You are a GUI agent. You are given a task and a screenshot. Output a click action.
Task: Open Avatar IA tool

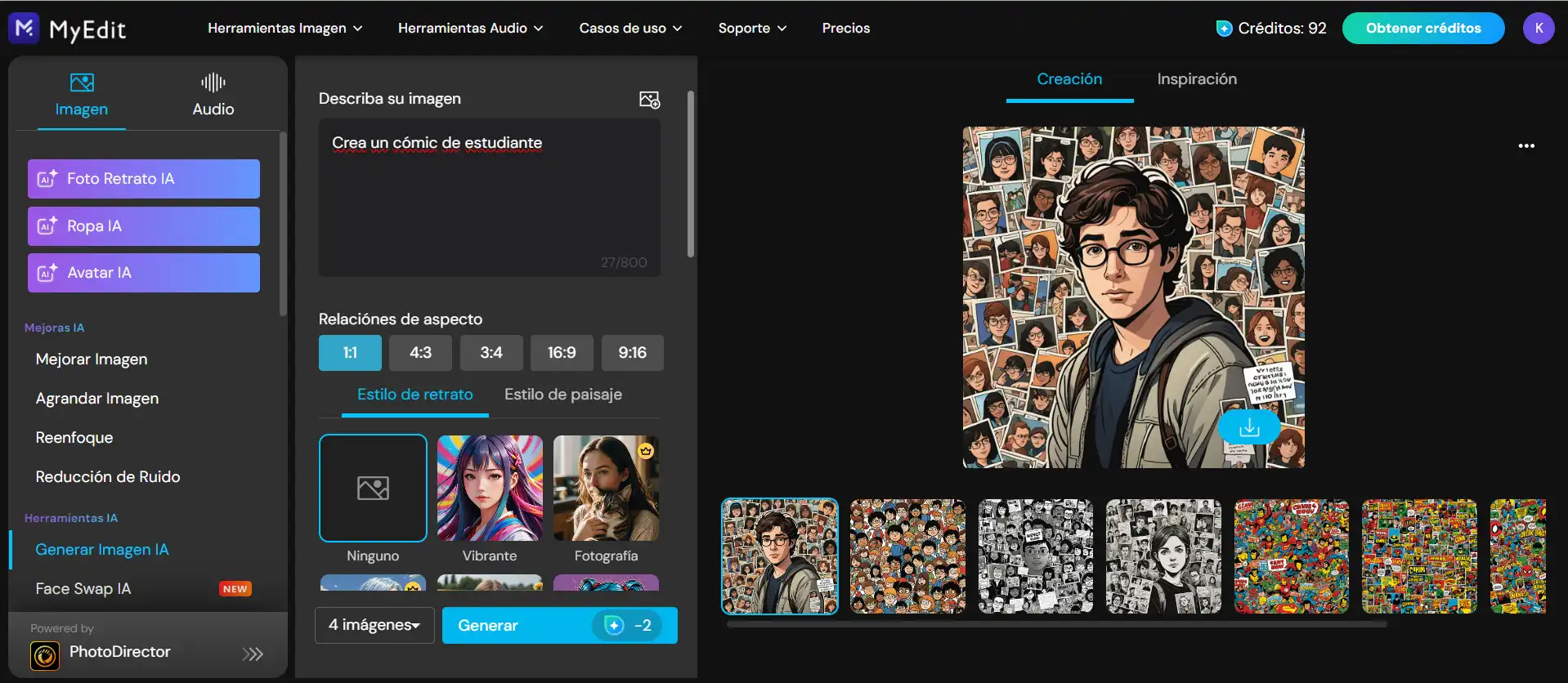pos(144,273)
